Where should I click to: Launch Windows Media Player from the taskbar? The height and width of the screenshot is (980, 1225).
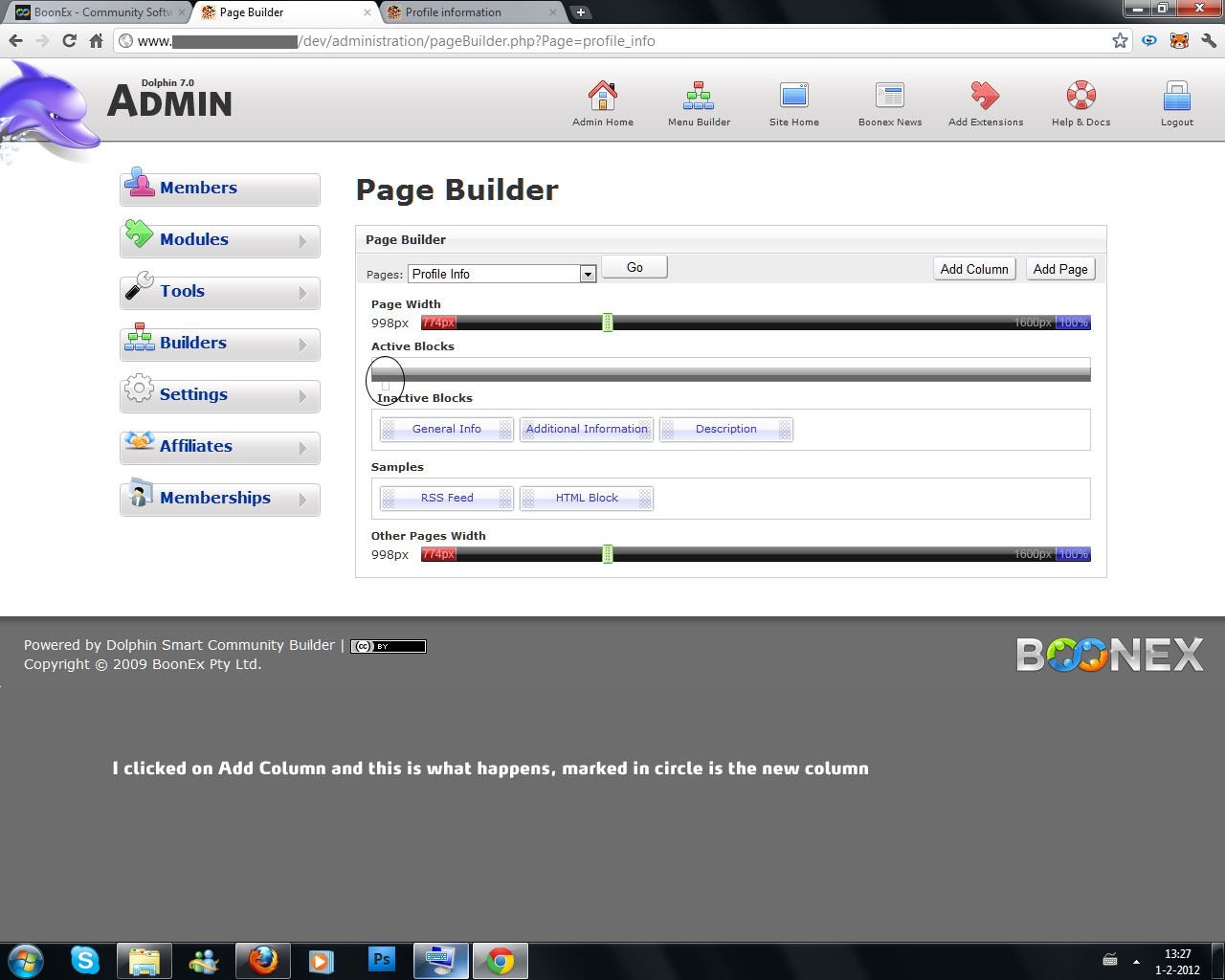click(322, 960)
